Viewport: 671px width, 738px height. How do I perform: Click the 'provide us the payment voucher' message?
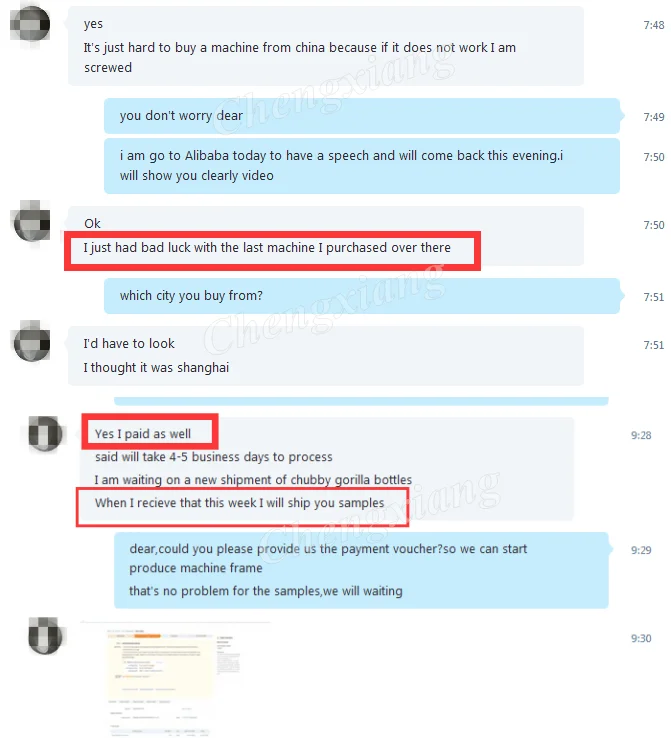coord(328,558)
